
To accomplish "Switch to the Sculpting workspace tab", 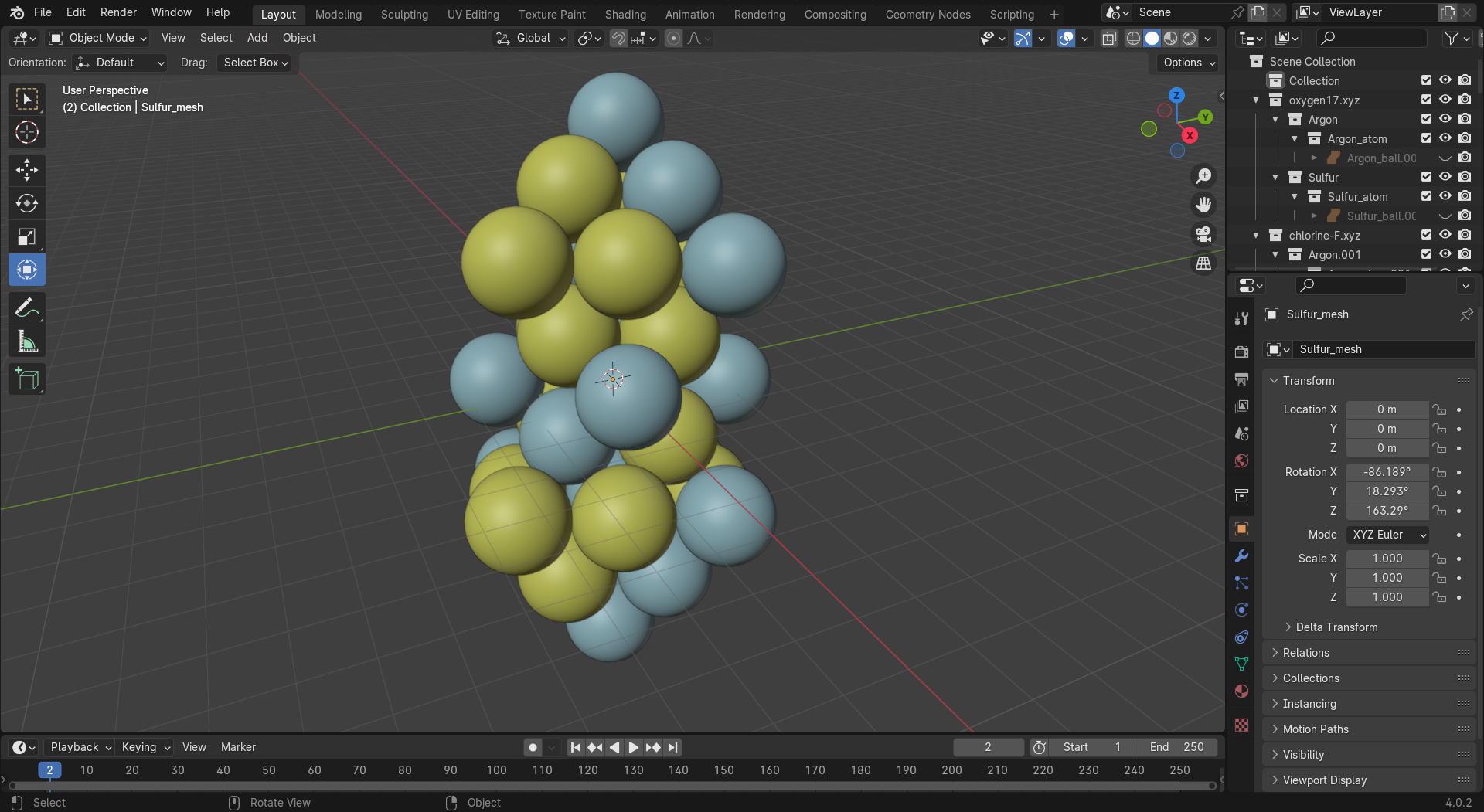I will (x=403, y=14).
